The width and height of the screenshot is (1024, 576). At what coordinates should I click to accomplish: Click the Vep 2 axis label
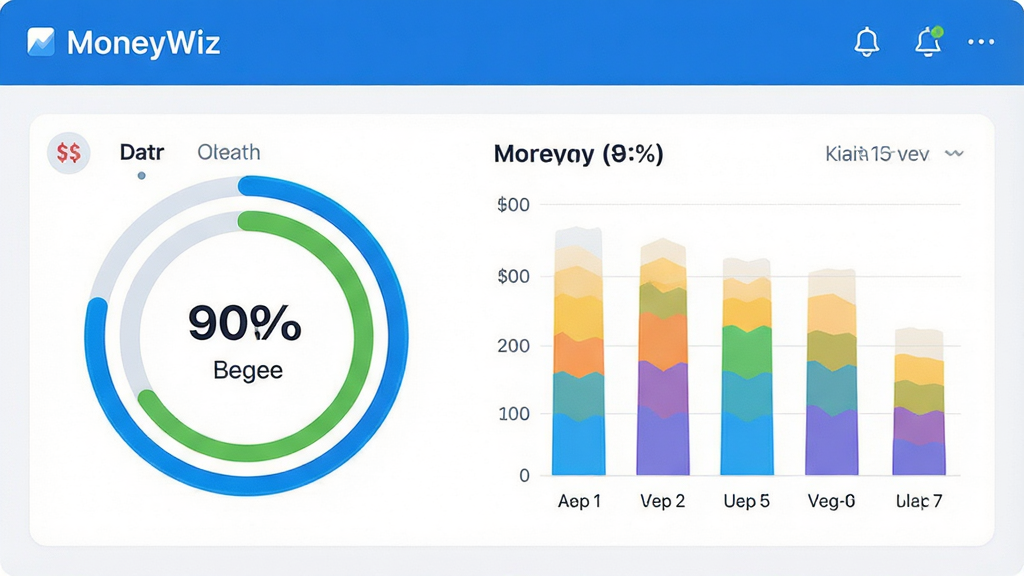pos(663,501)
